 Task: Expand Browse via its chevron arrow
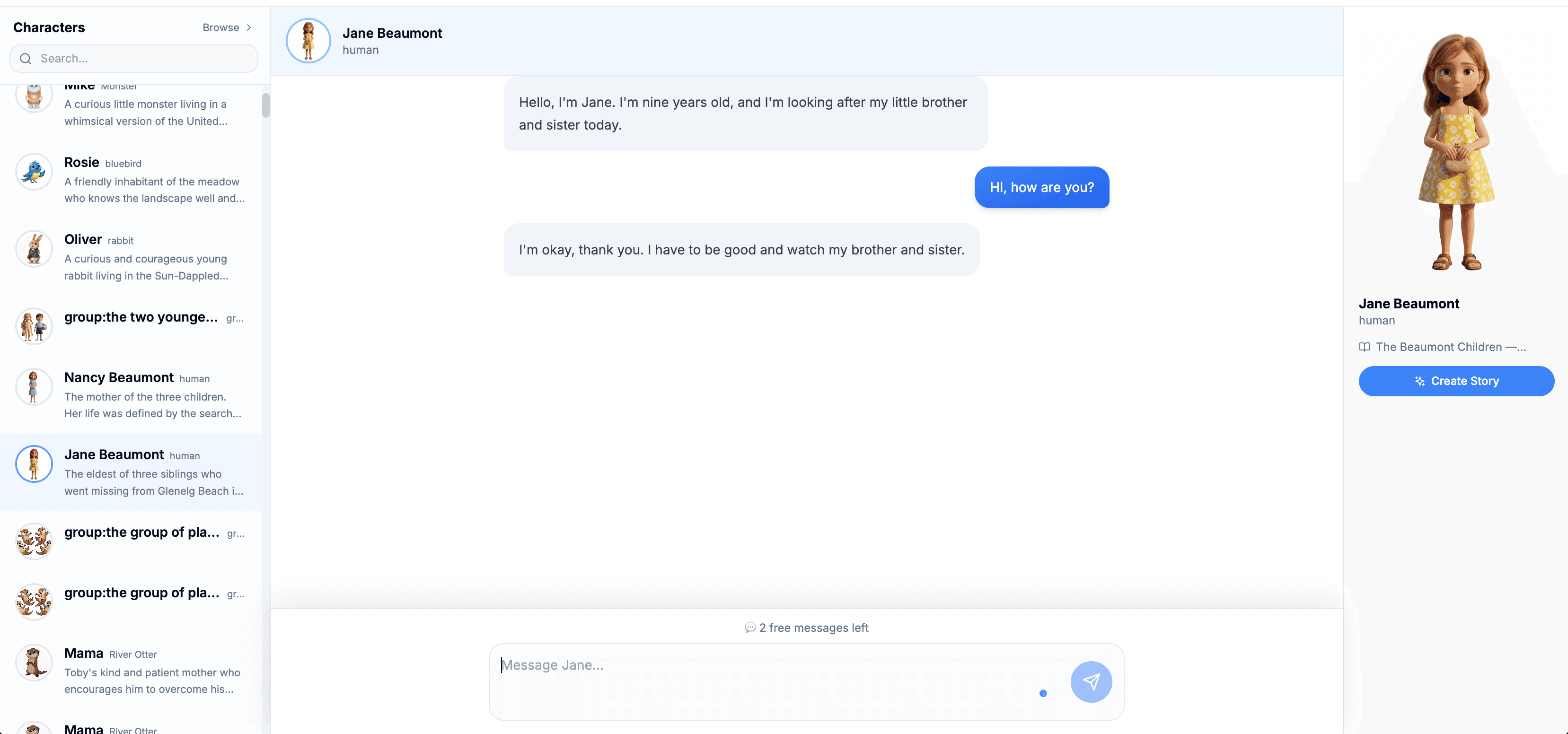click(x=248, y=27)
